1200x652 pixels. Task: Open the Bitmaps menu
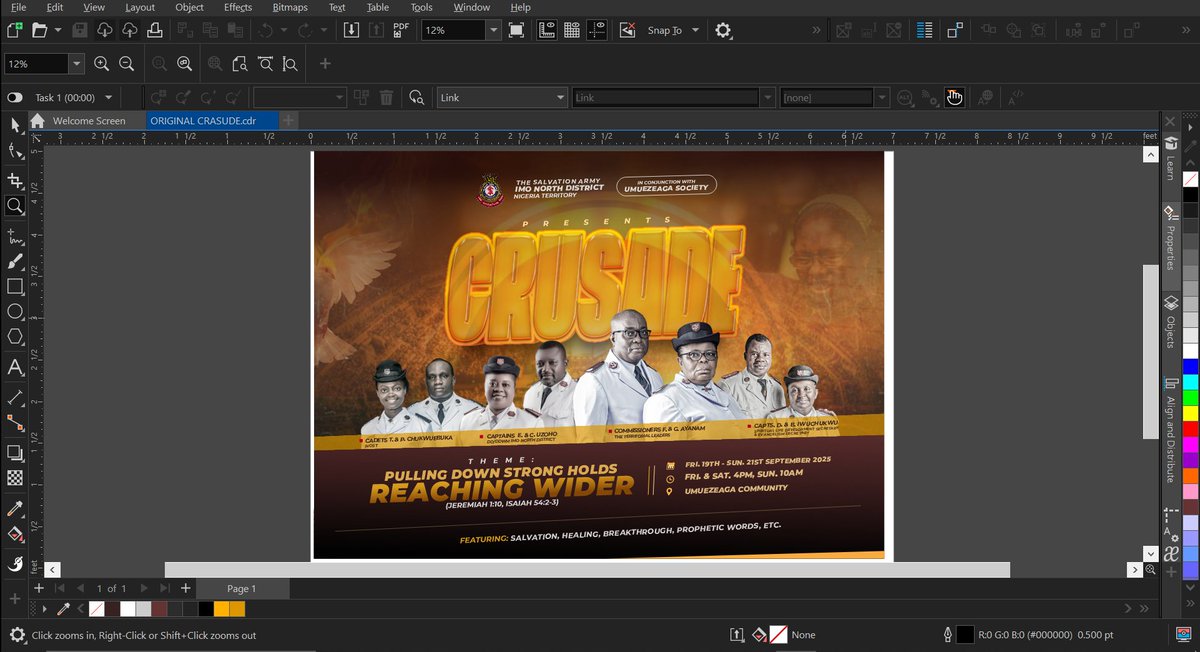[290, 7]
